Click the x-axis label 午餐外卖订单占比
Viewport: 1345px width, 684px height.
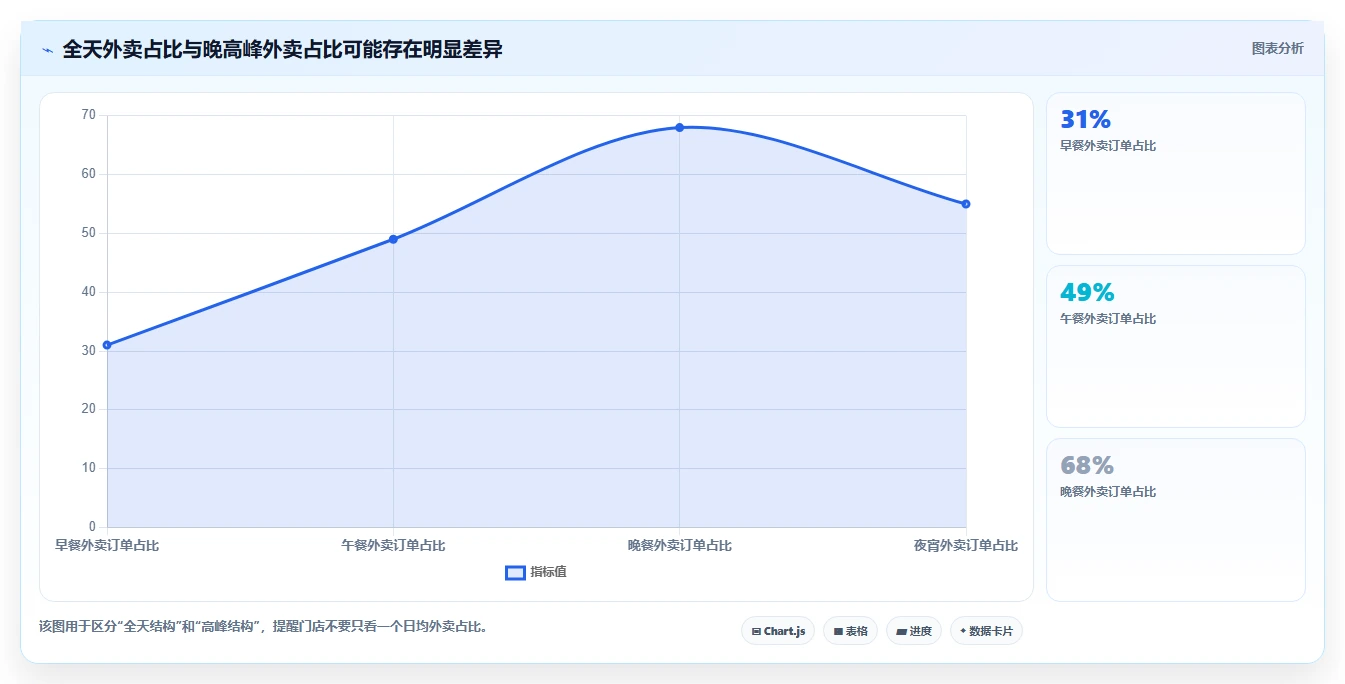[x=393, y=546]
